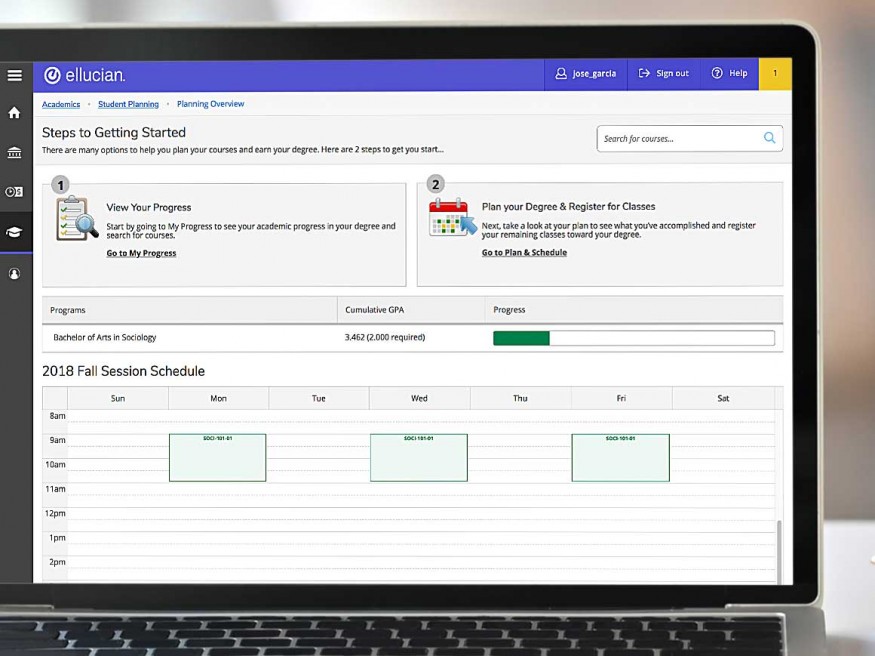Click the yellow notification badge showing 1

[776, 73]
